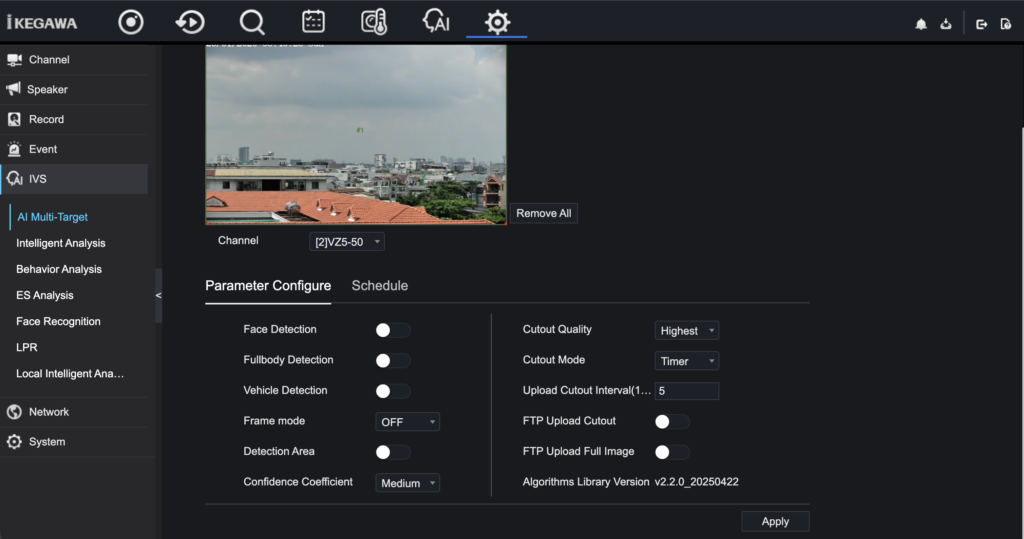
Task: Open the live view icon in top bar
Action: pyautogui.click(x=131, y=22)
